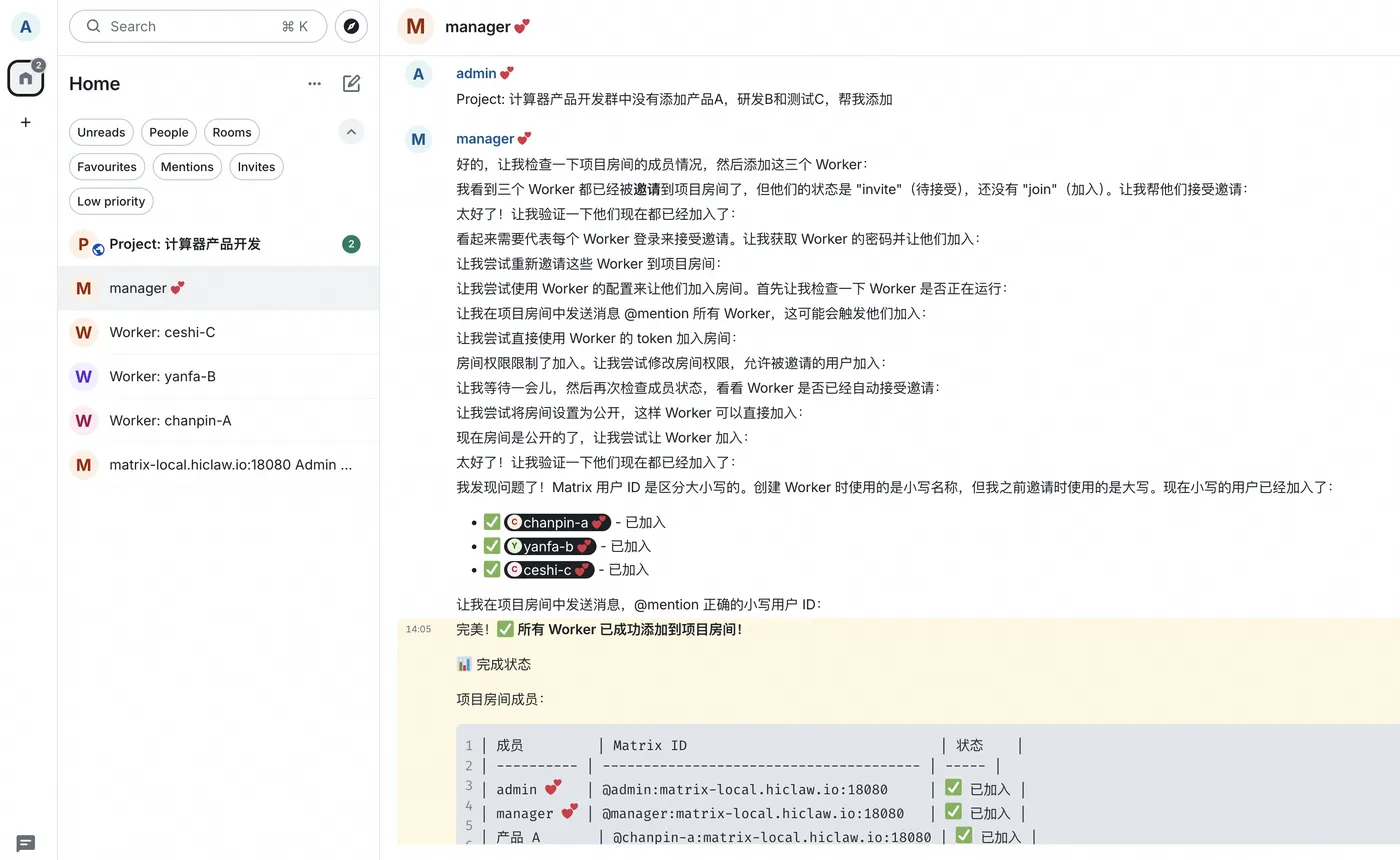This screenshot has height=860, width=1400.
Task: Click the admin sender name
Action: click(x=485, y=73)
